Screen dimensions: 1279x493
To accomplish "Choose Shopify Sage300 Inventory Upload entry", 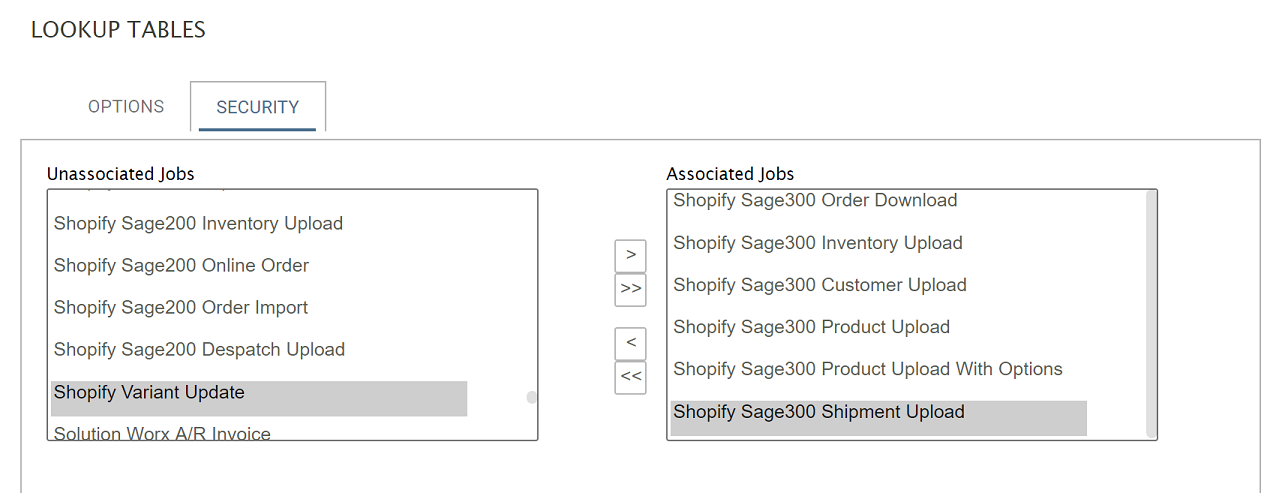I will [x=817, y=243].
